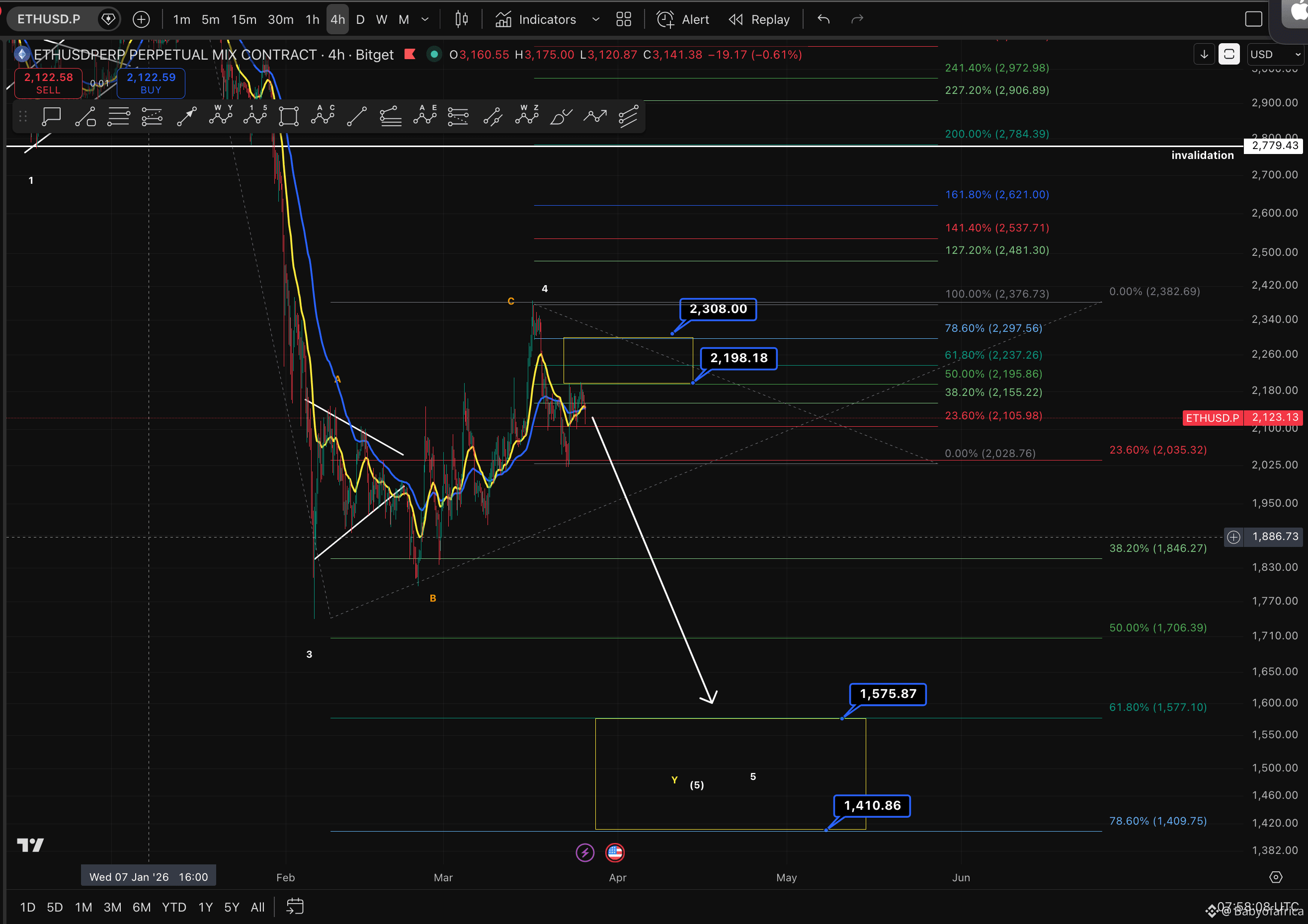This screenshot has width=1308, height=924.
Task: Click the diamond badge beside ETHUSD.P symbol
Action: [x=108, y=19]
